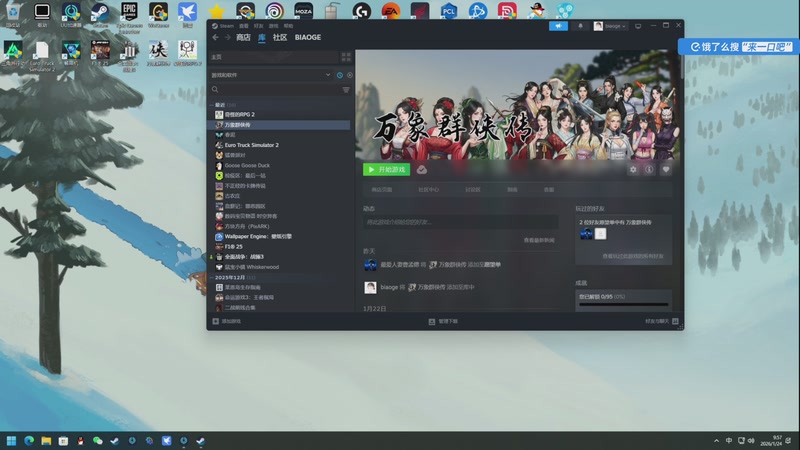Open 查看最新新闻 latest news link

539,240
